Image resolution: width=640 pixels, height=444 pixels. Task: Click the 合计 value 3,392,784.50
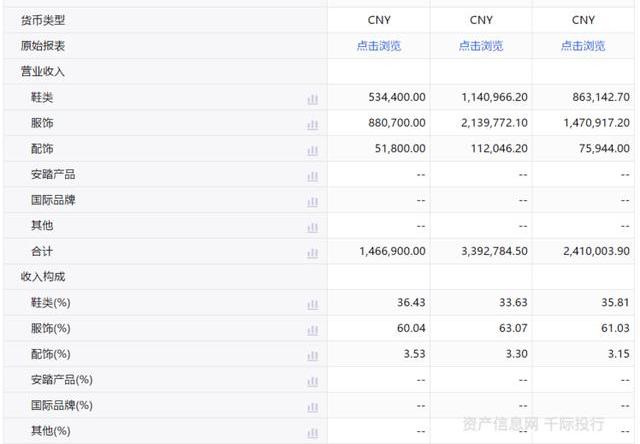pos(494,251)
